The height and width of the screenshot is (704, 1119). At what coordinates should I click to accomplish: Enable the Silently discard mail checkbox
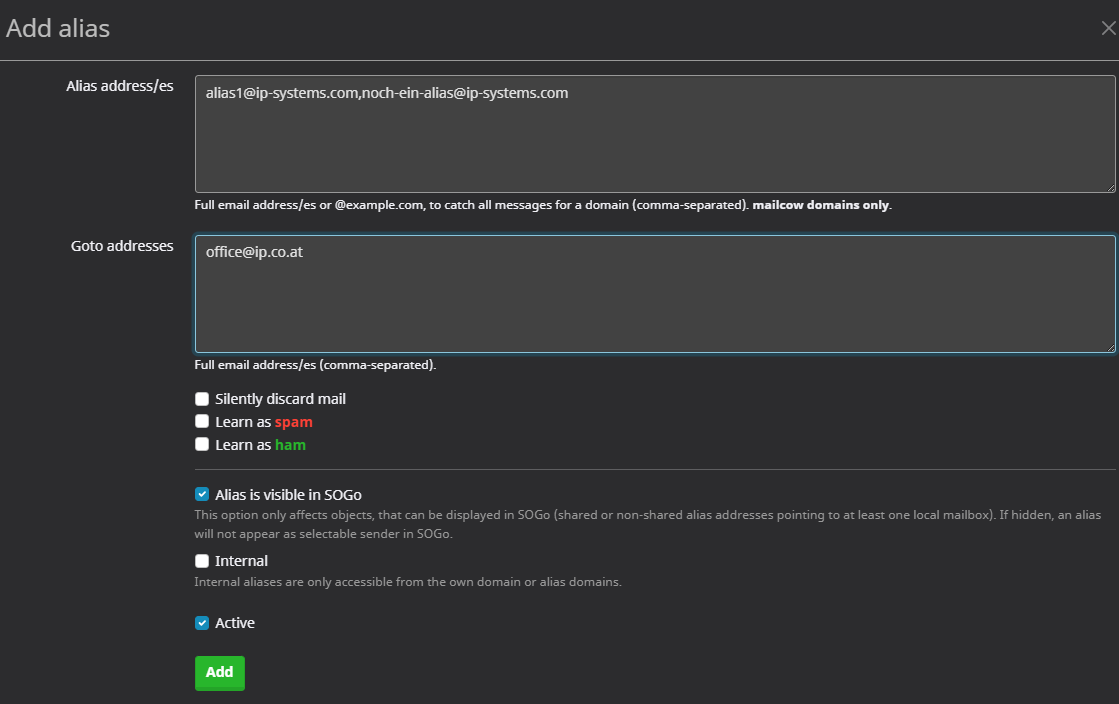coord(202,399)
